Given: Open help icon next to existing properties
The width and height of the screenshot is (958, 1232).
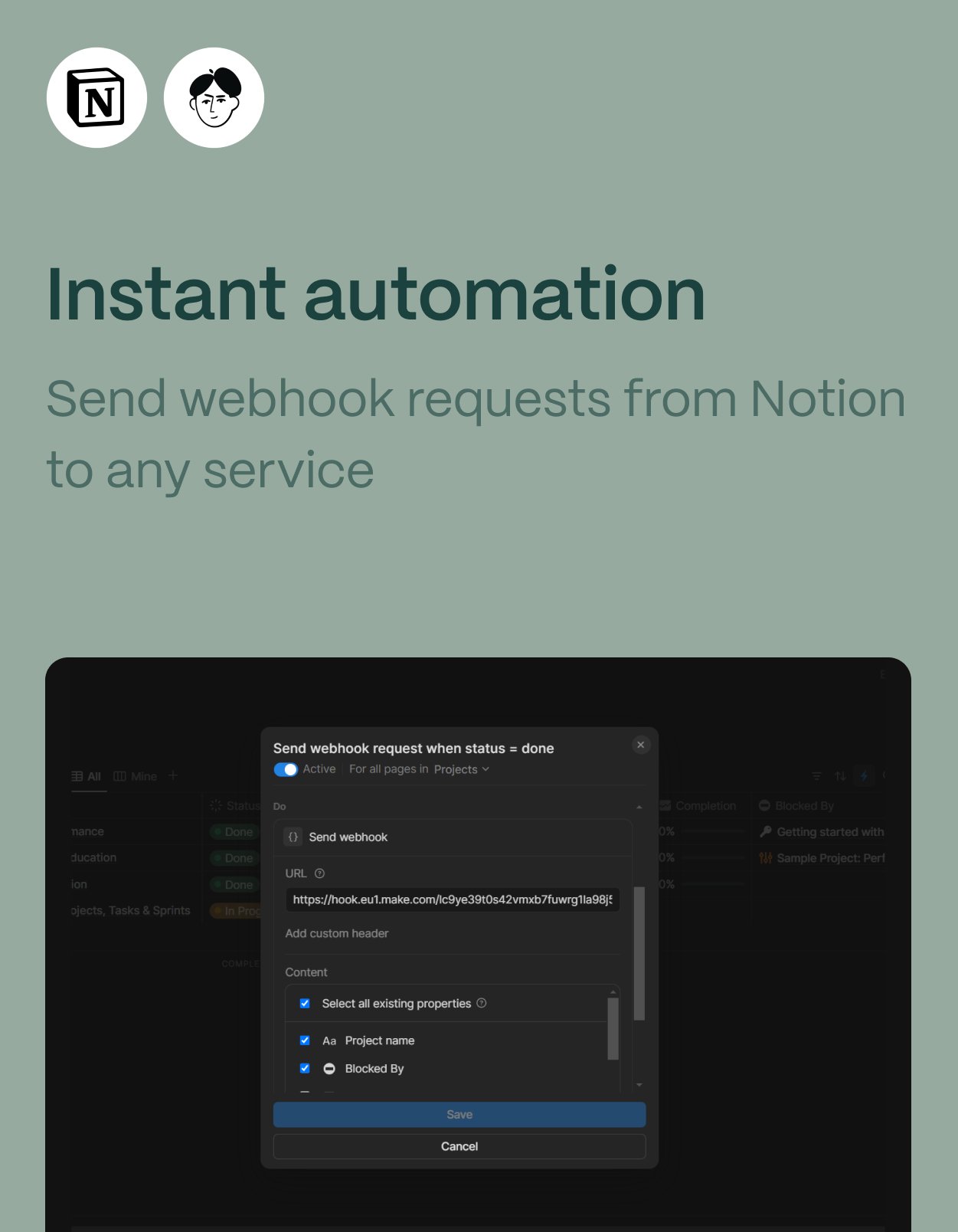Looking at the screenshot, I should (x=482, y=1003).
